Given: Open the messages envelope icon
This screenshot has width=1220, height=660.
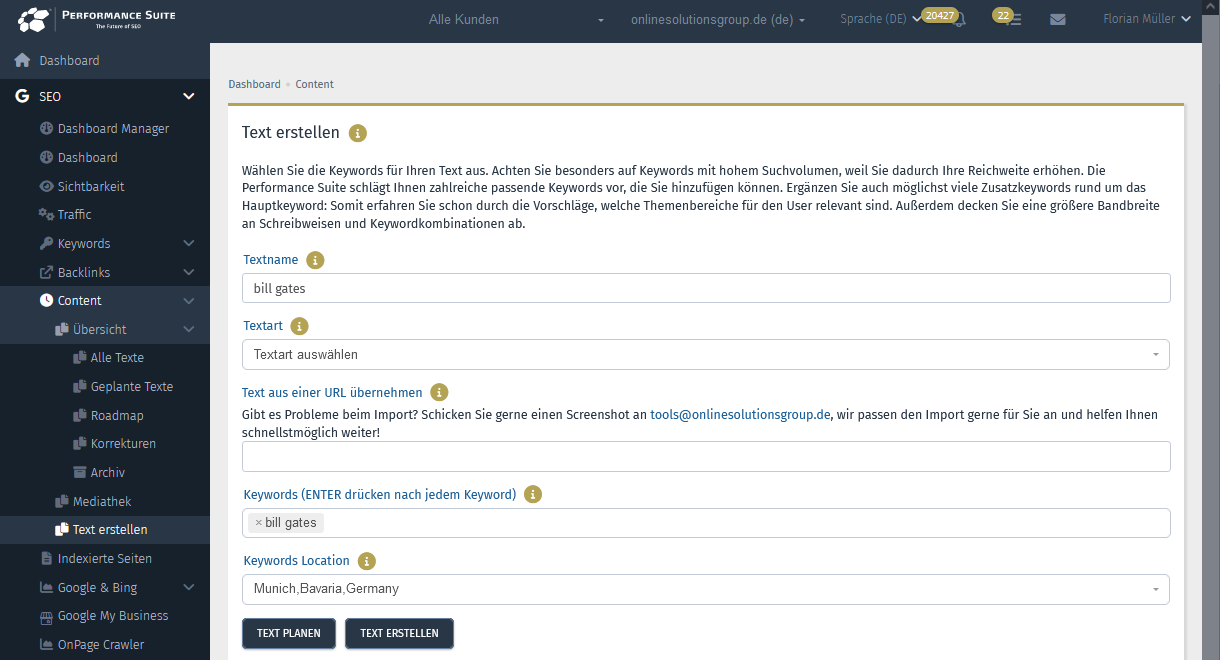Looking at the screenshot, I should pos(1058,19).
